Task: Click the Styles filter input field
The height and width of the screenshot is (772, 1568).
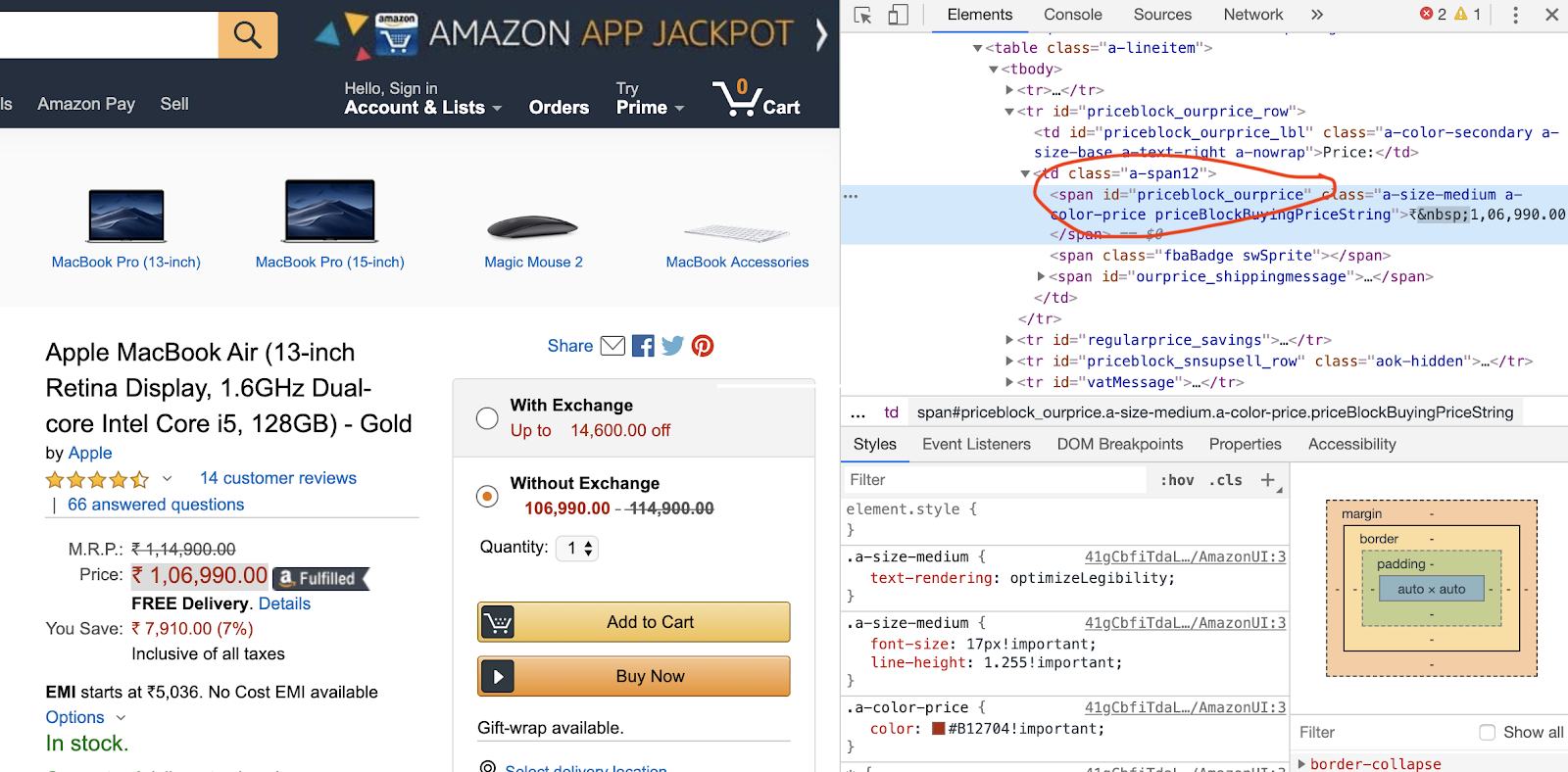Action: pyautogui.click(x=995, y=480)
